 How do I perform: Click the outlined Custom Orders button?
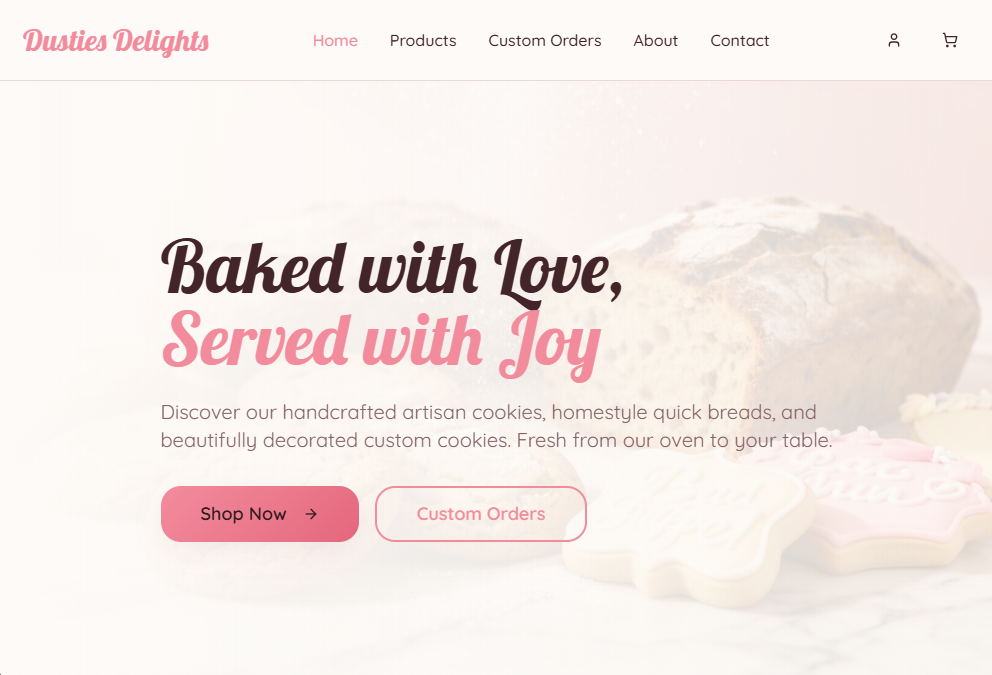coord(481,514)
